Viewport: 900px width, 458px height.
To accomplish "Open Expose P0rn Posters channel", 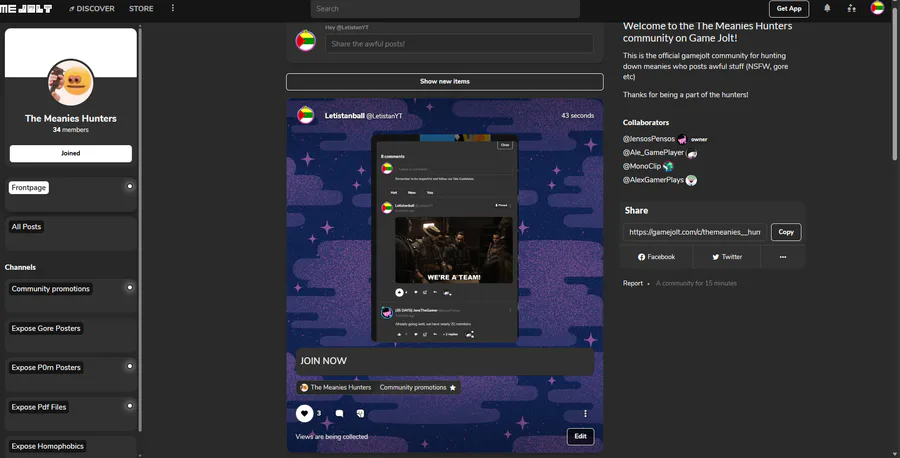I will coord(46,367).
